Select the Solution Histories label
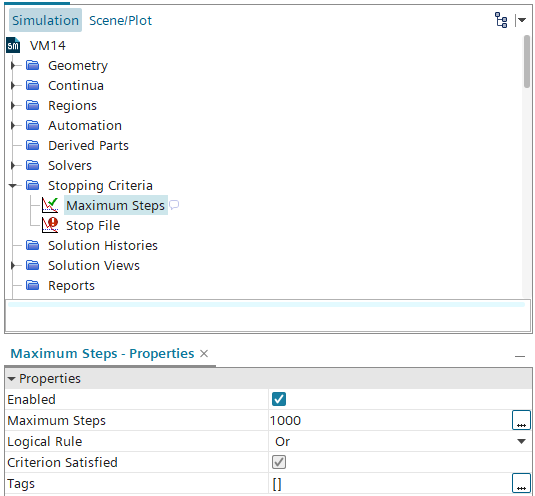 pos(103,246)
